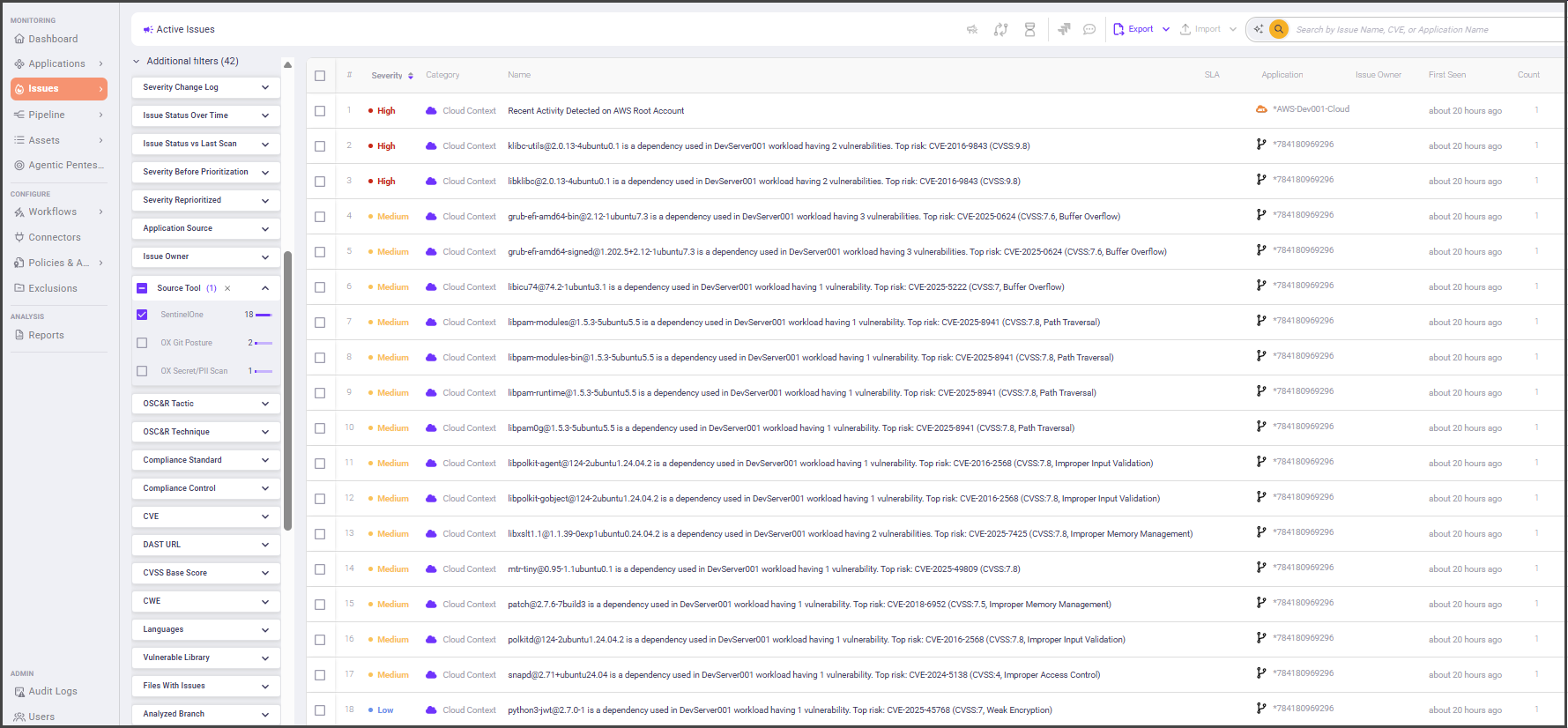This screenshot has height=728, width=1568.
Task: Click the hourglass icon in top toolbar
Action: coord(1029,30)
